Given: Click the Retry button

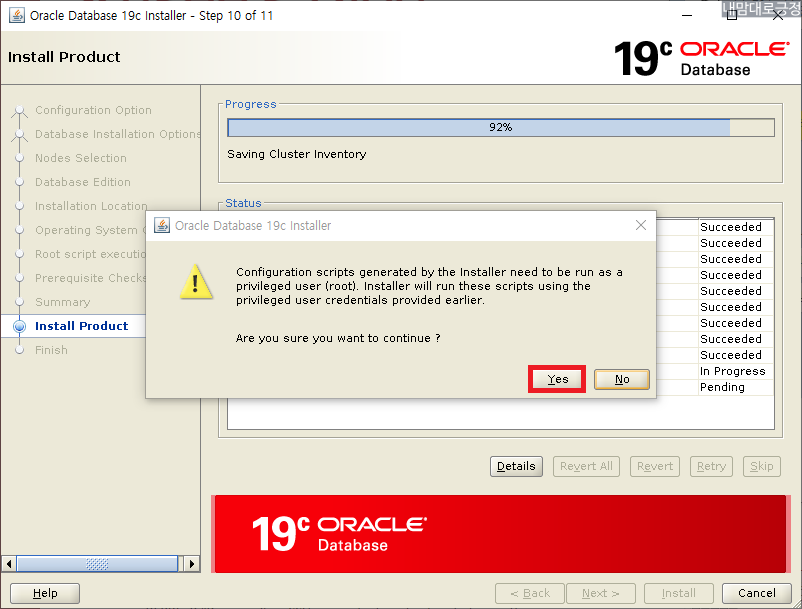Looking at the screenshot, I should pos(711,466).
